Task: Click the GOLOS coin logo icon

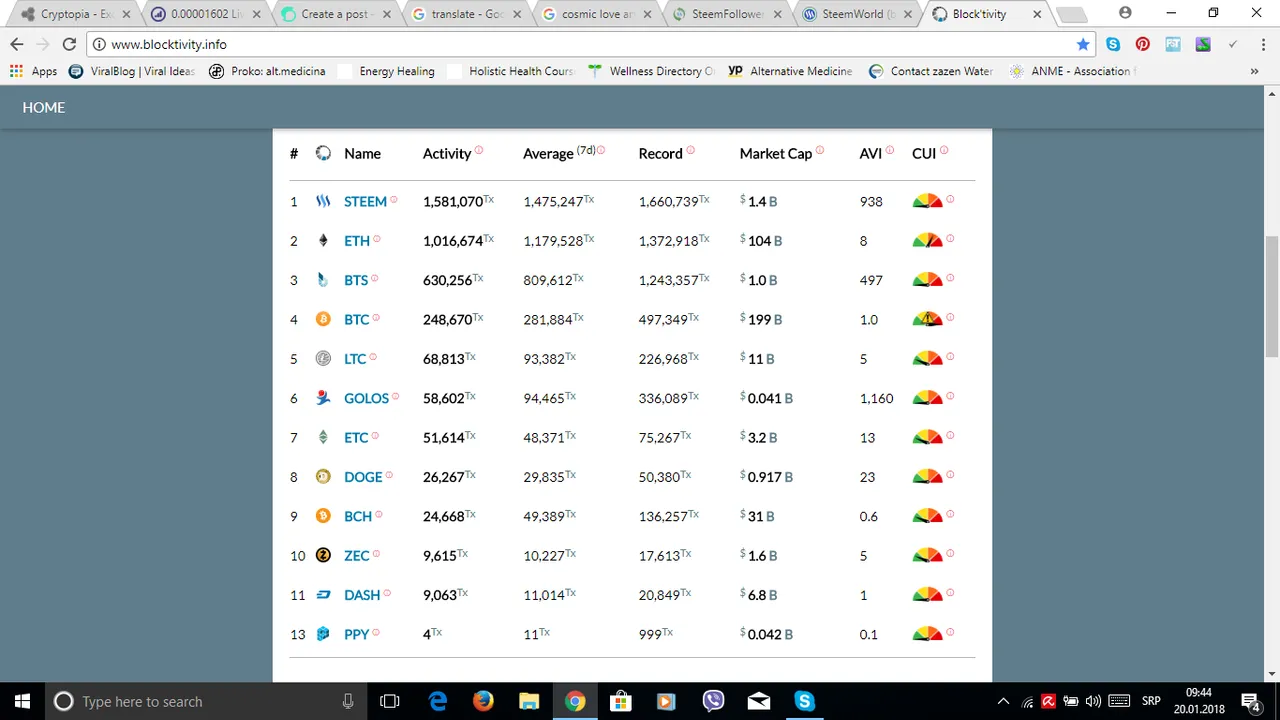Action: tap(323, 398)
